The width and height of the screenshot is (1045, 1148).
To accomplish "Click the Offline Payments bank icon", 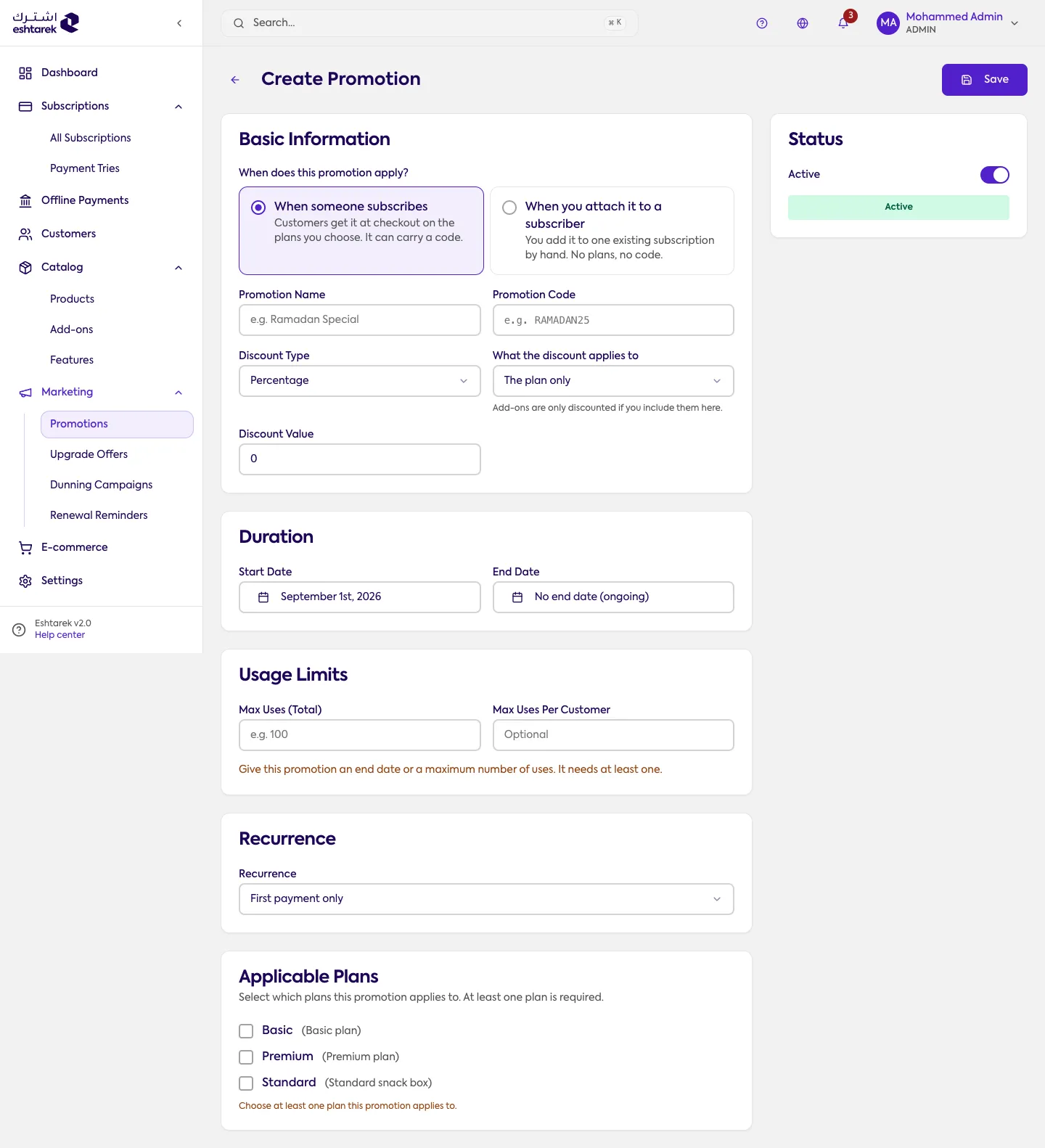I will tap(25, 201).
